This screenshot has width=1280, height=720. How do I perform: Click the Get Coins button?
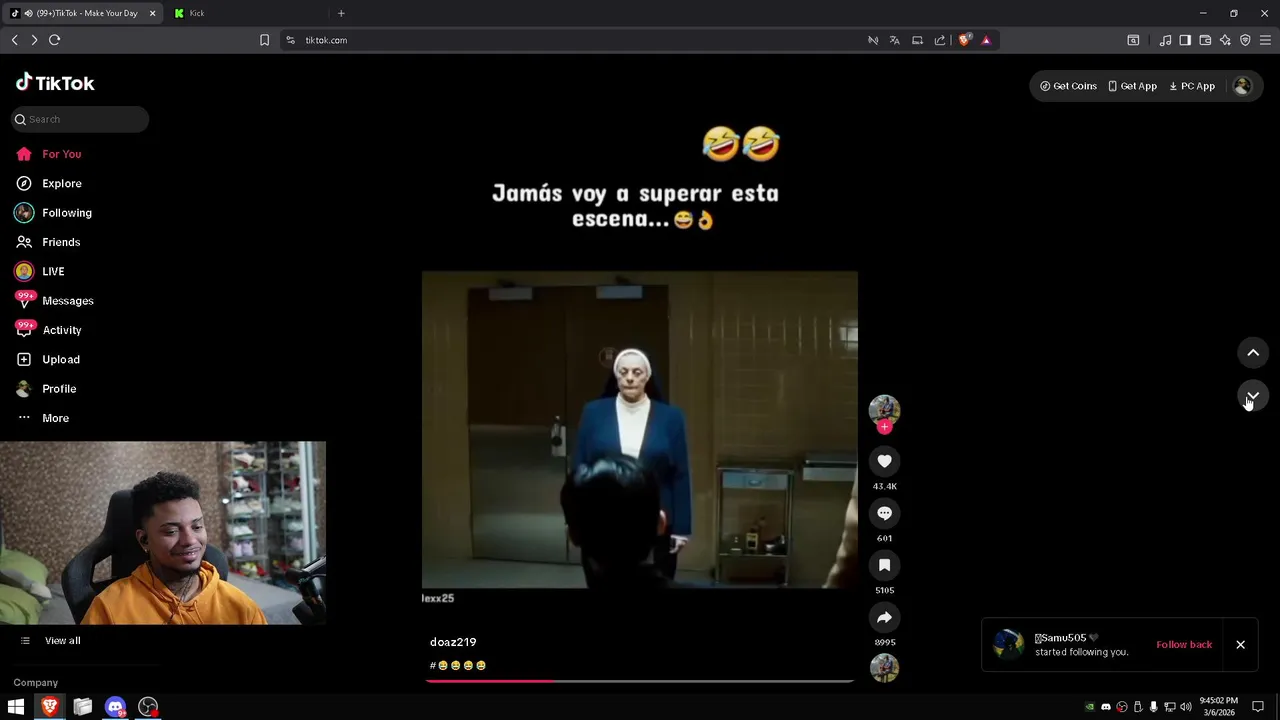click(1068, 86)
